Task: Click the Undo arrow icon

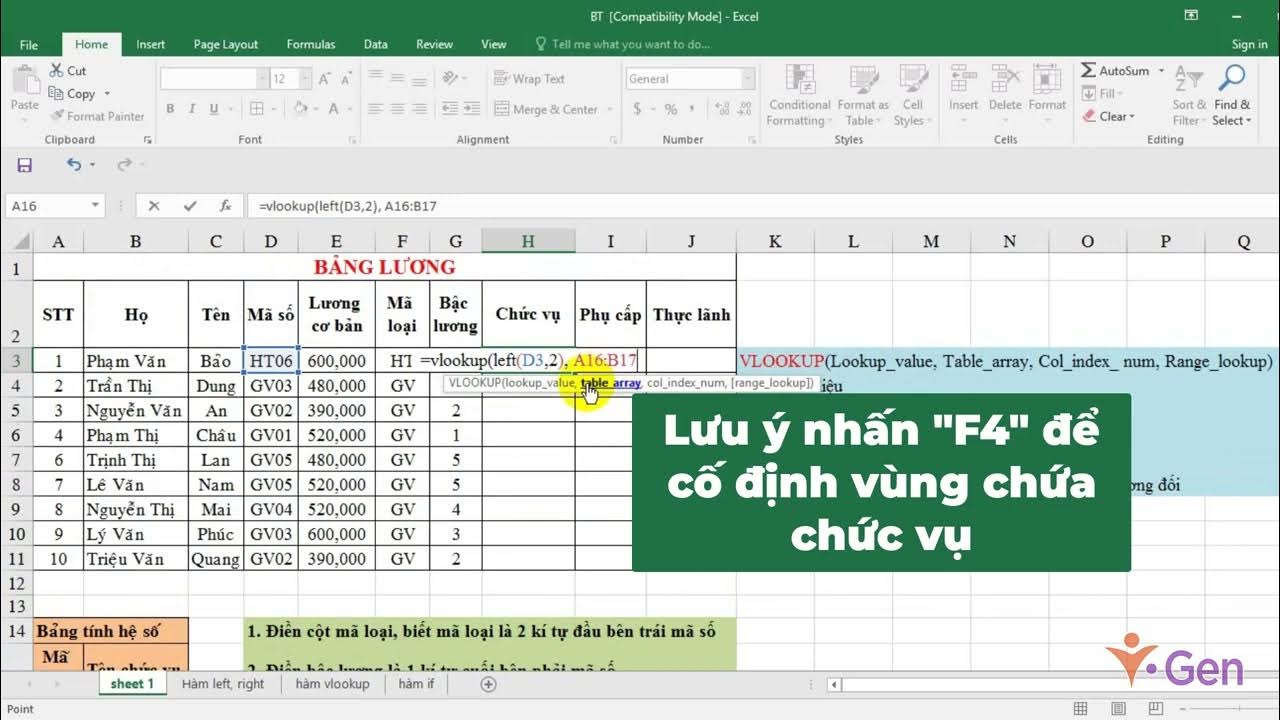Action: 73,165
